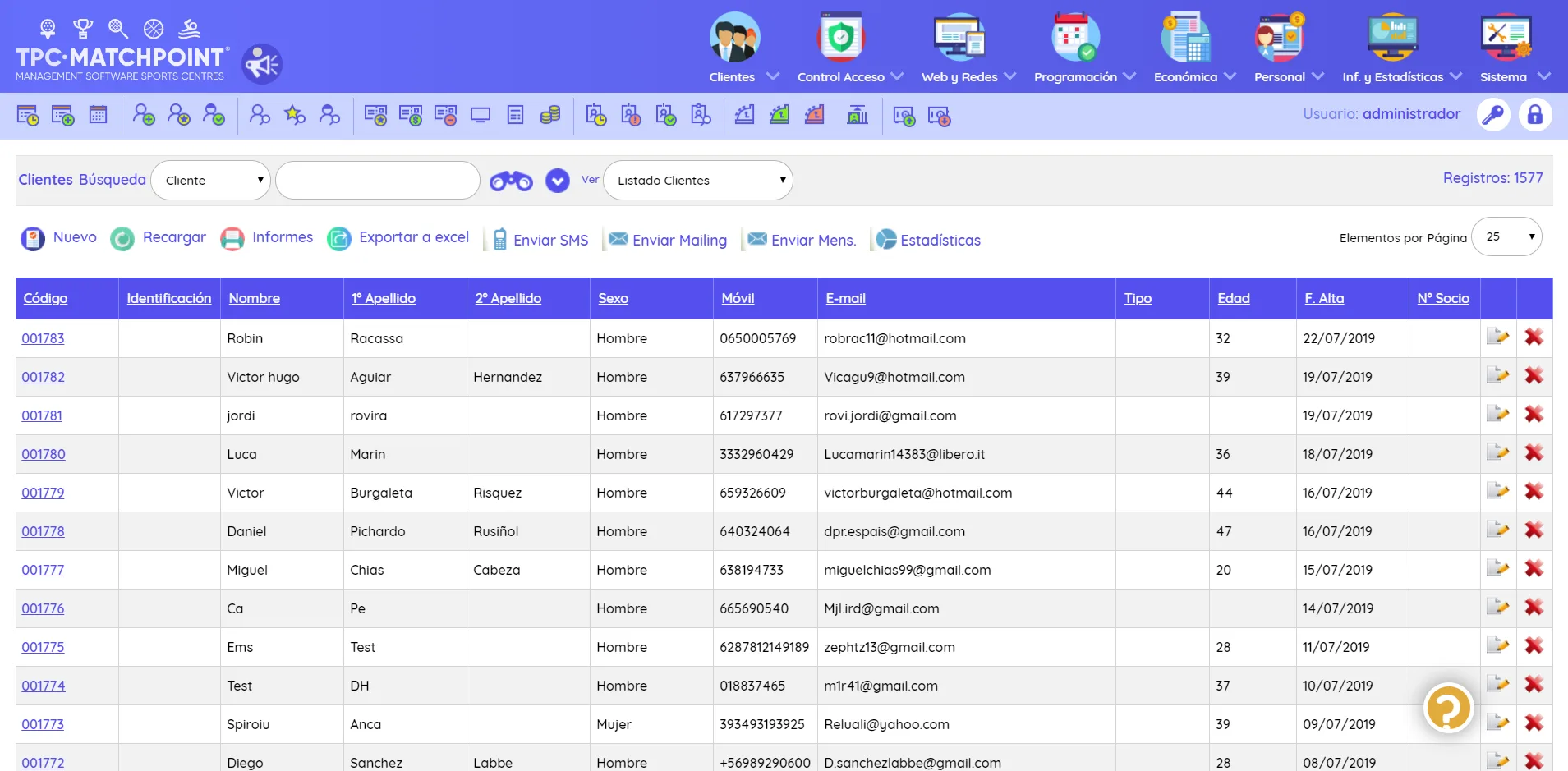The height and width of the screenshot is (771, 1568).
Task: Expand the Sistema menu chevron
Action: pyautogui.click(x=1543, y=76)
